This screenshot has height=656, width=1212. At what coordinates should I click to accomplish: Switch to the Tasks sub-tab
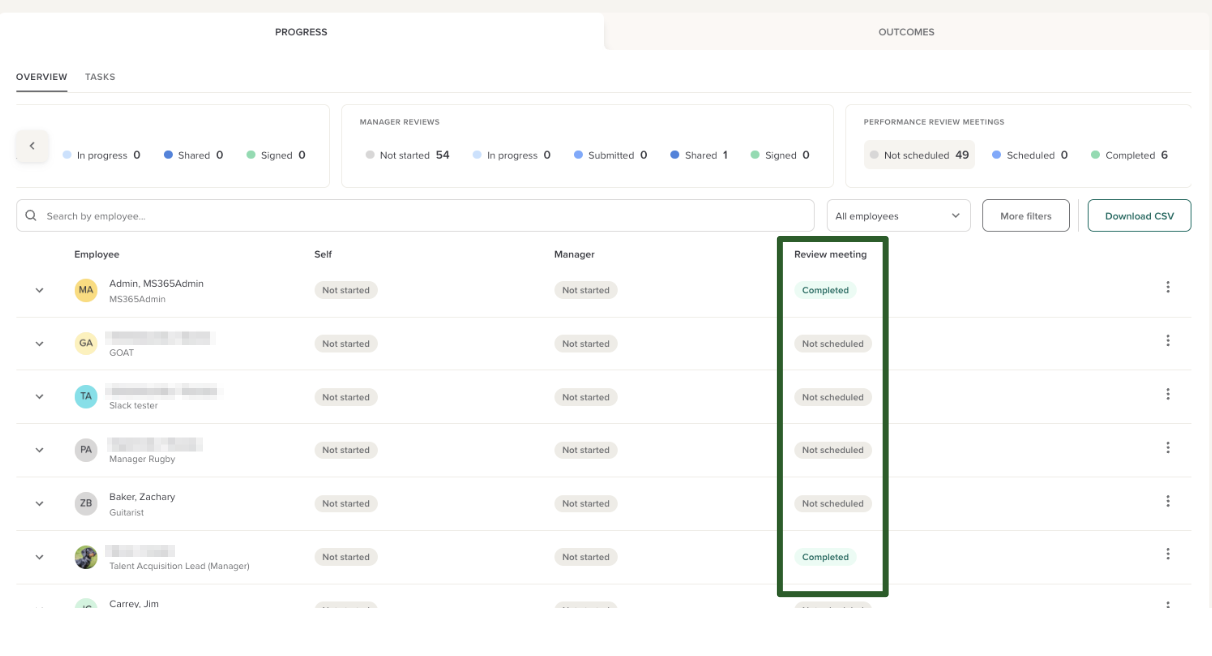tap(100, 77)
